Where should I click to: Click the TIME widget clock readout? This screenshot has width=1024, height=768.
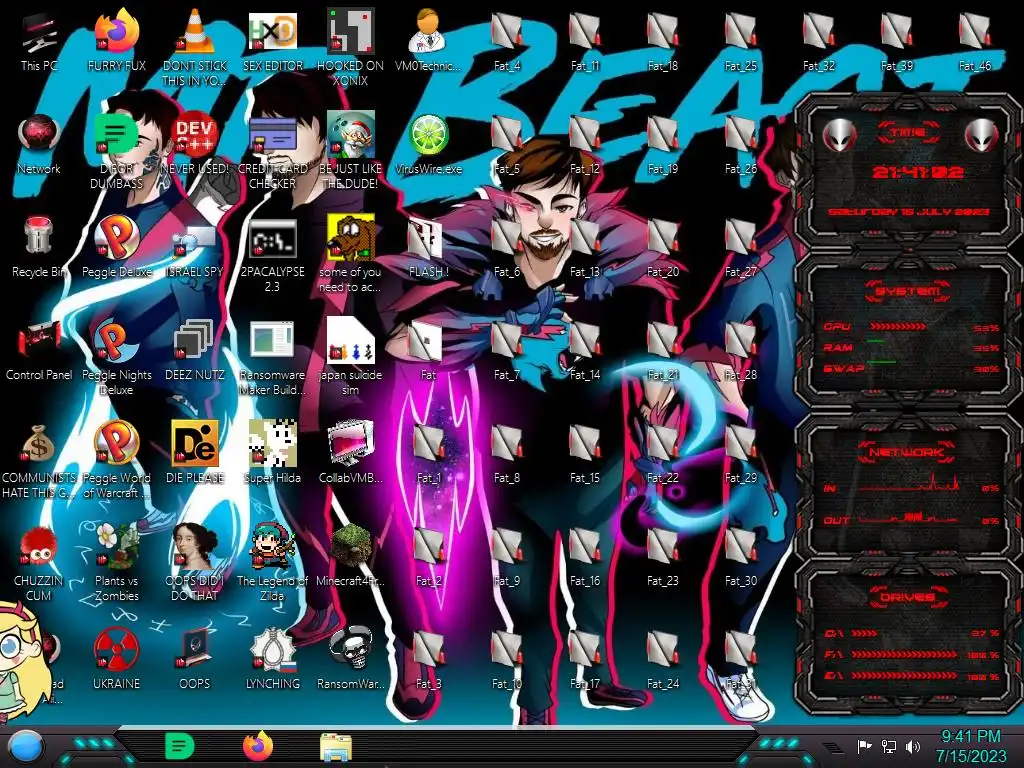pos(918,172)
